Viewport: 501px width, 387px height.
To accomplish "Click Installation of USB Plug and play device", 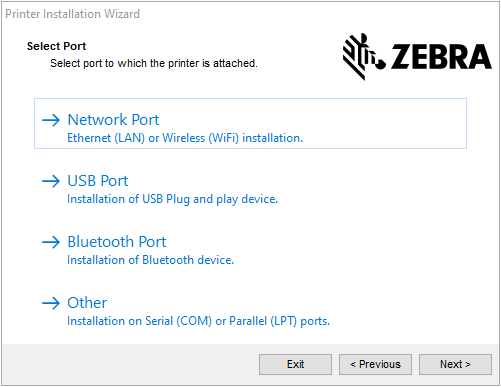I will click(172, 199).
